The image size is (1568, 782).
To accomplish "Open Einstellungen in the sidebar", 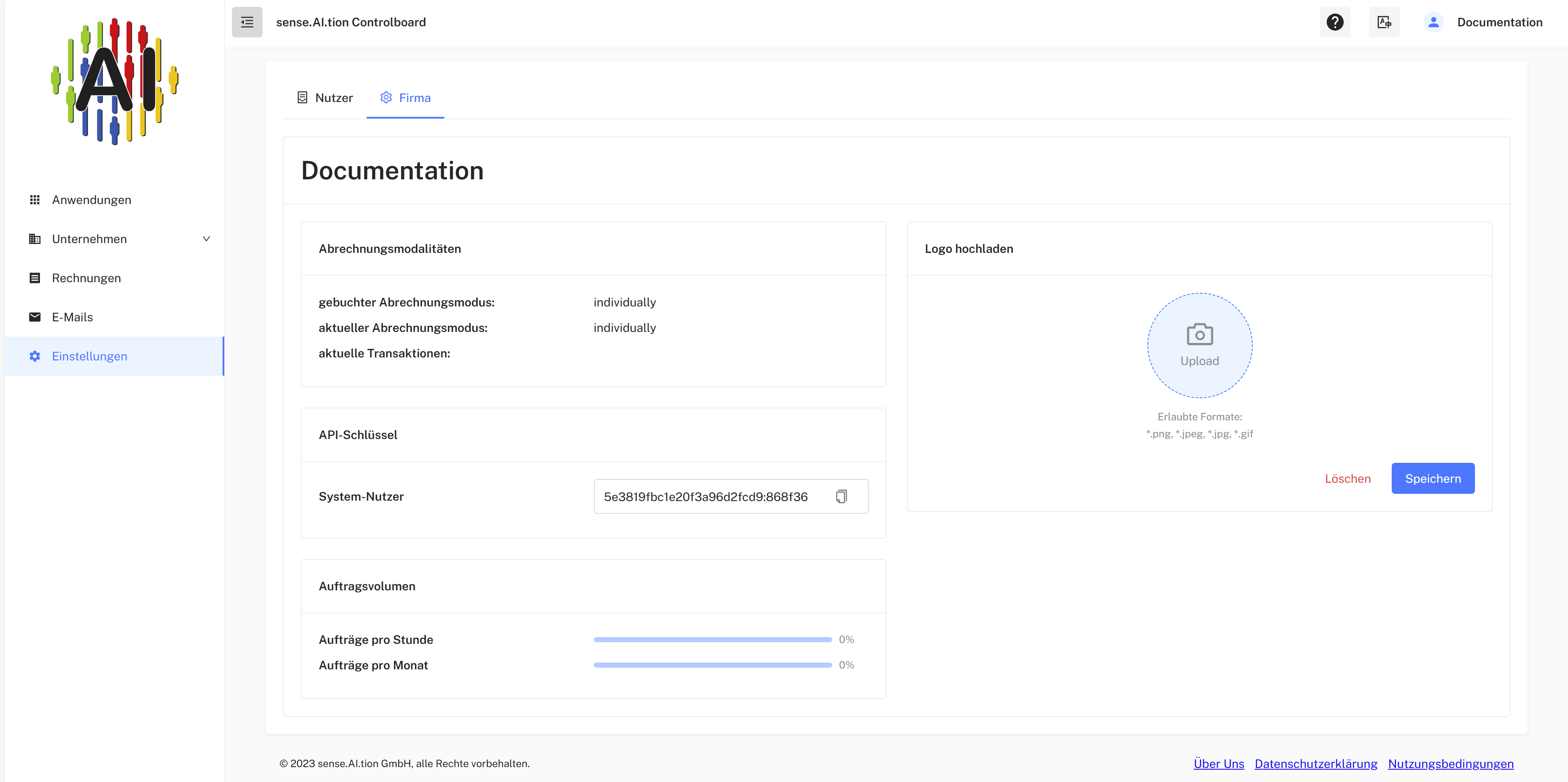I will (x=114, y=356).
